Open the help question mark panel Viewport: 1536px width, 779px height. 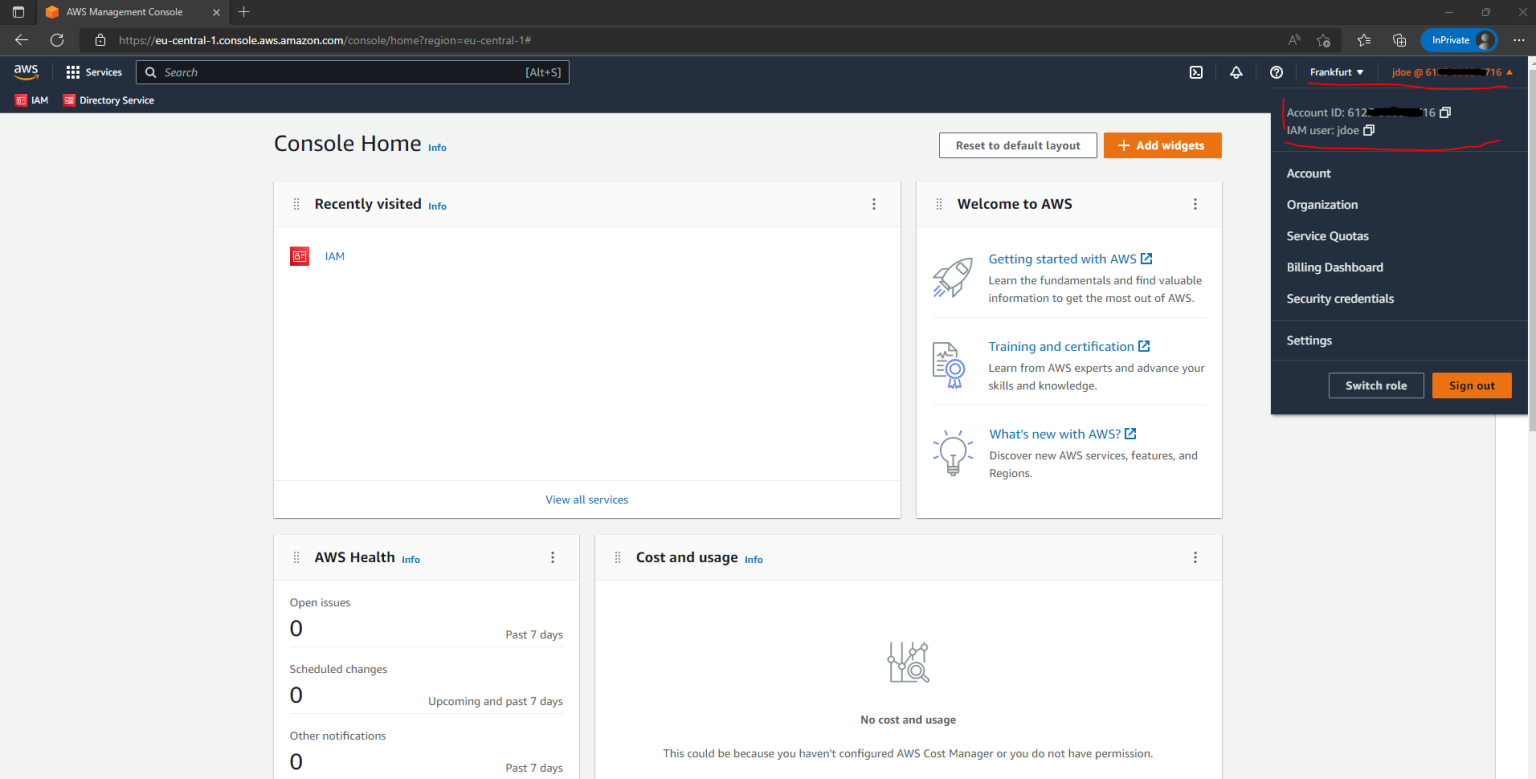[1275, 71]
